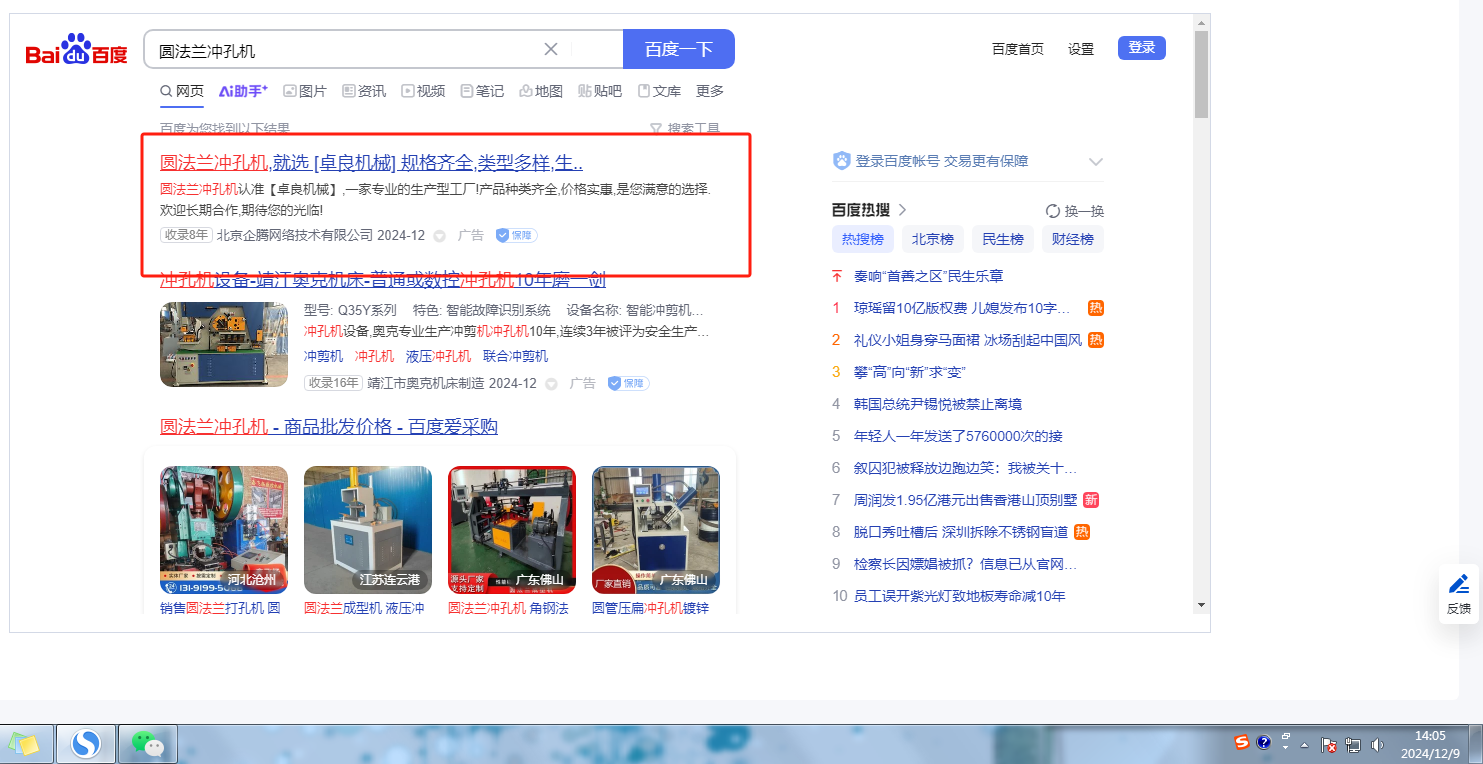Click the 收录8年 badge

[186, 235]
